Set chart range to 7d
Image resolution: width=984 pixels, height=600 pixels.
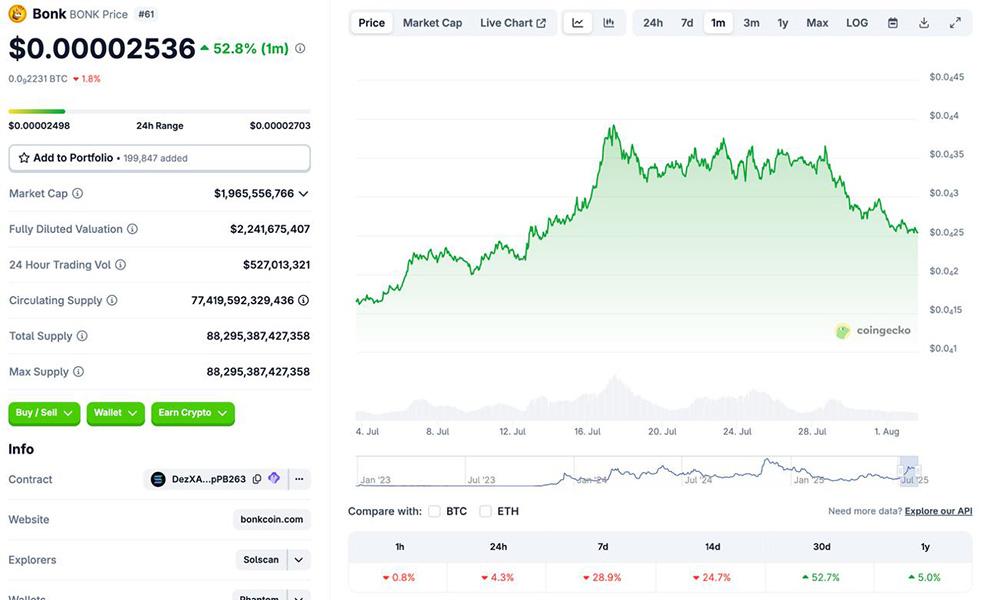[x=687, y=23]
